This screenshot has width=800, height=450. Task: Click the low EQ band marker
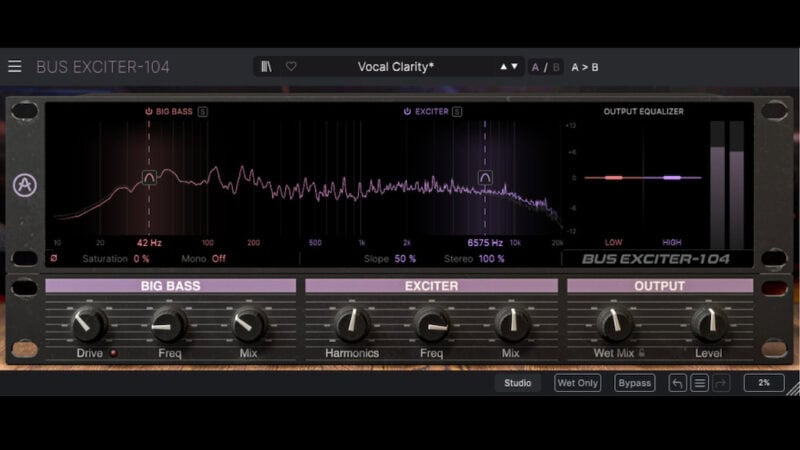613,178
